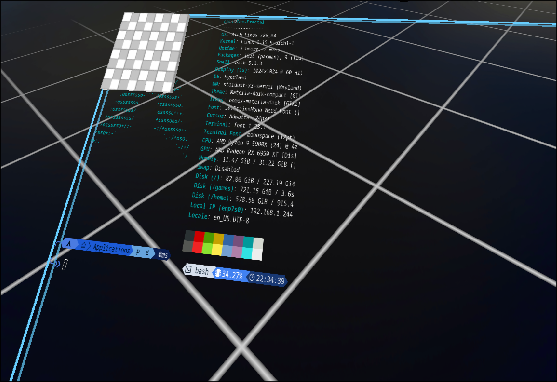Click the Disk (/home) usage line

tap(243, 199)
